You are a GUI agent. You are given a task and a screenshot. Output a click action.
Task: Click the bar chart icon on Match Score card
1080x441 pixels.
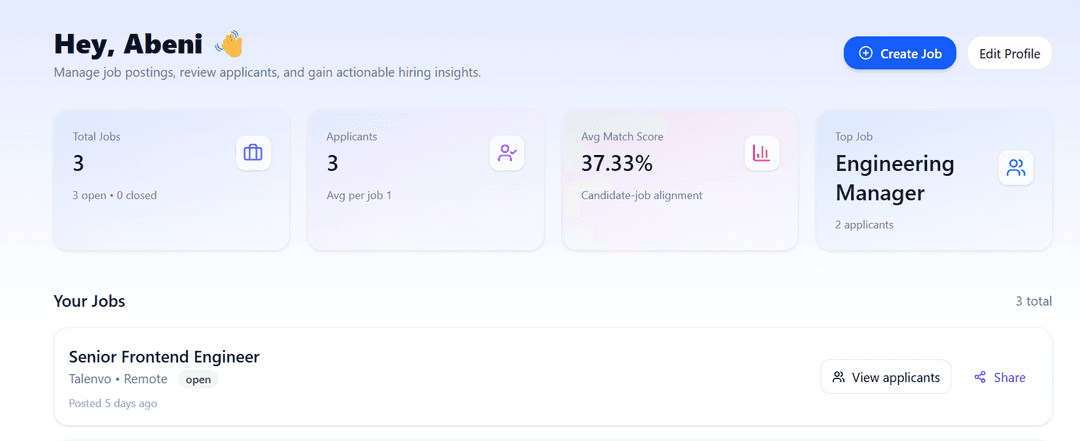761,153
